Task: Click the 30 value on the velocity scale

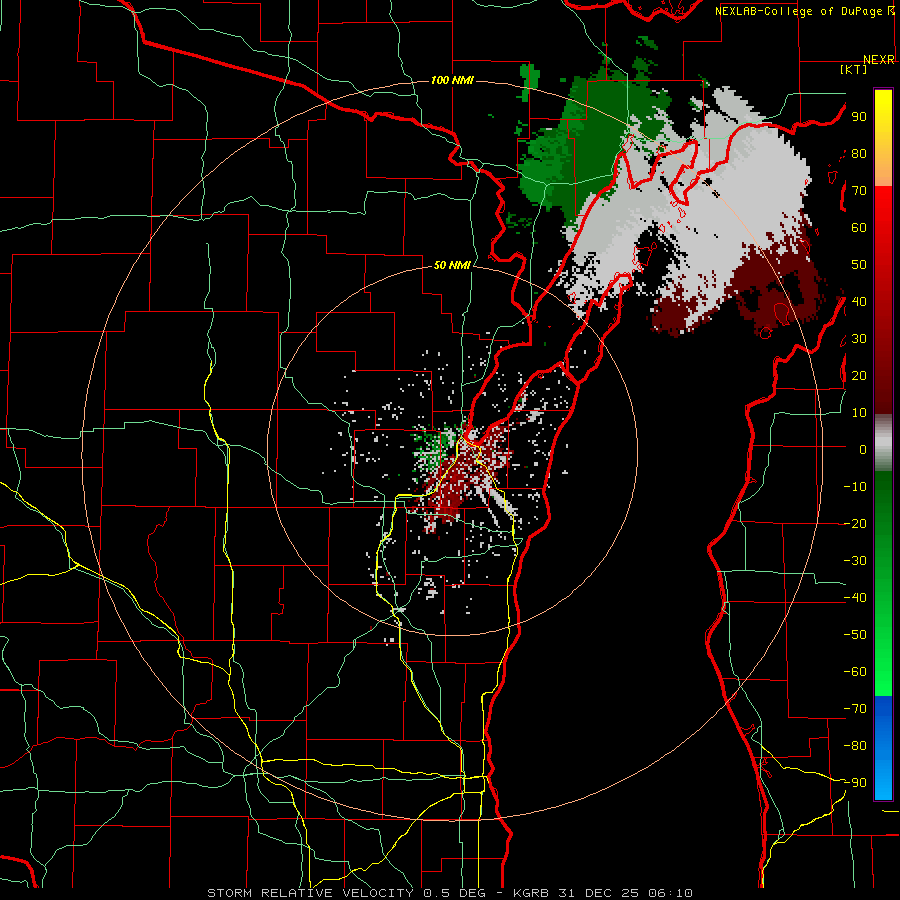Action: pyautogui.click(x=859, y=339)
